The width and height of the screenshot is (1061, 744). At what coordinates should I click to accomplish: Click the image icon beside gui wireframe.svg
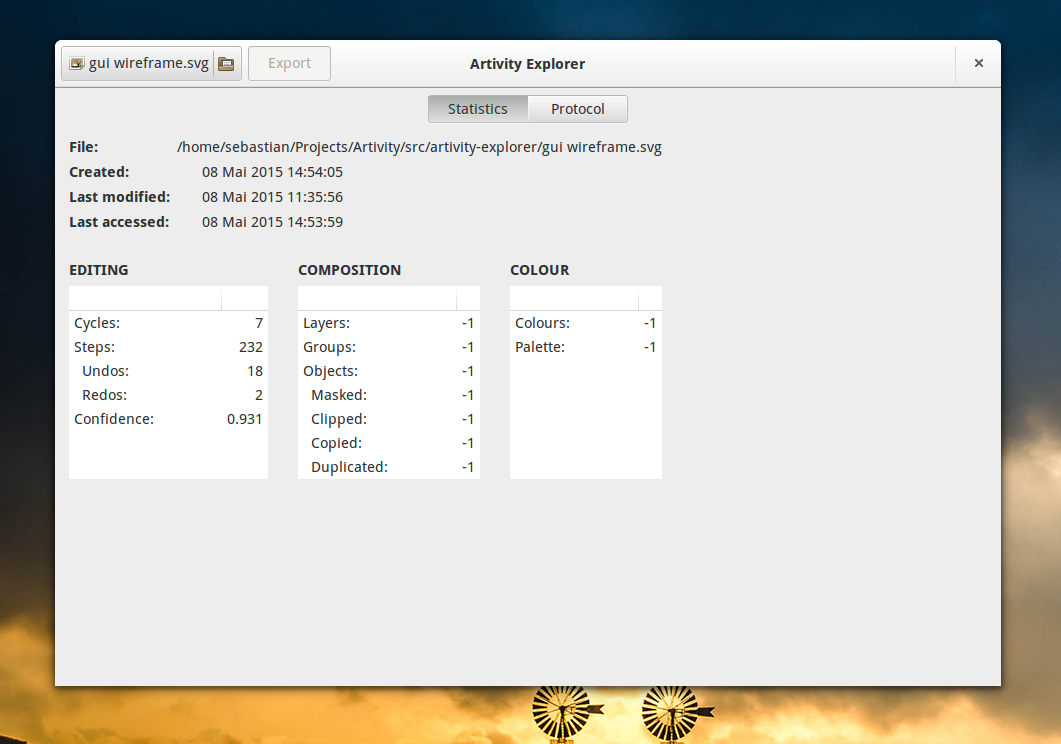pyautogui.click(x=76, y=64)
